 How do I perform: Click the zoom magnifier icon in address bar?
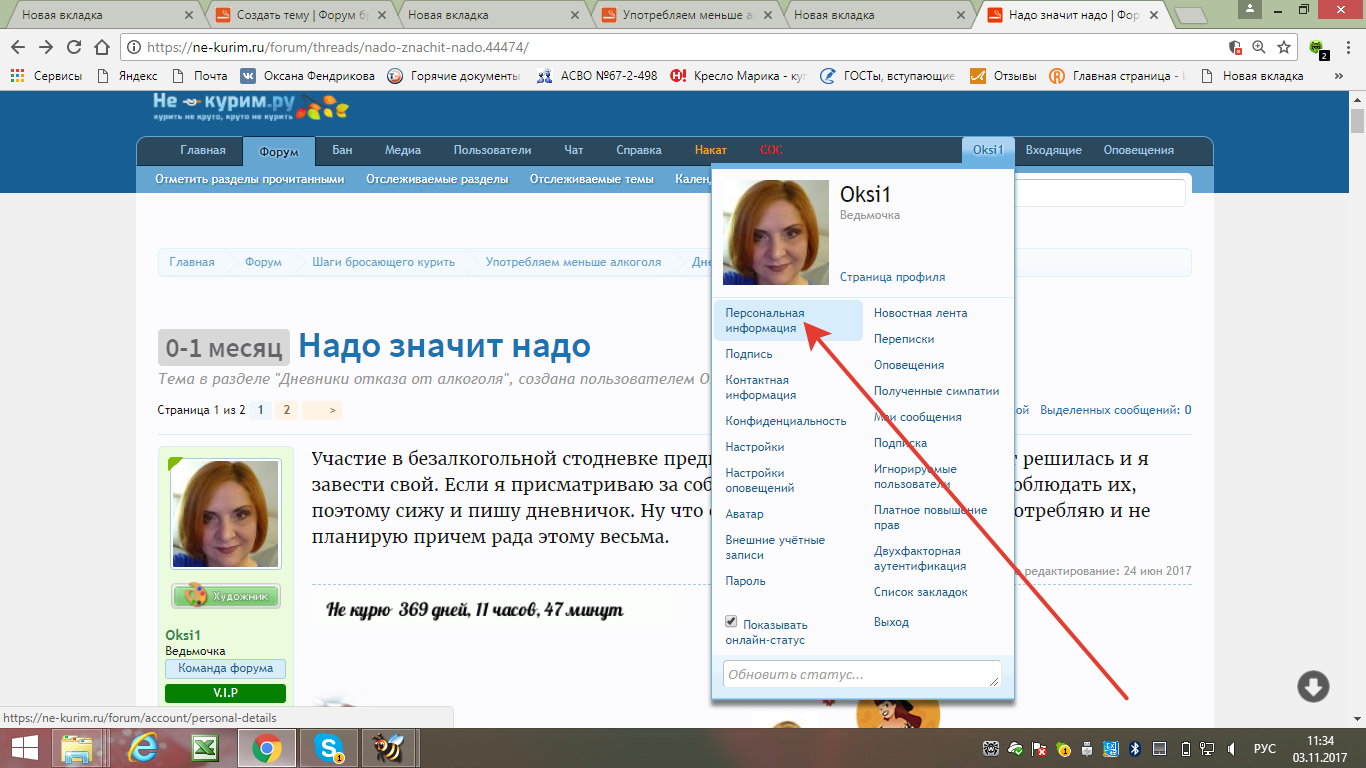pyautogui.click(x=1260, y=47)
